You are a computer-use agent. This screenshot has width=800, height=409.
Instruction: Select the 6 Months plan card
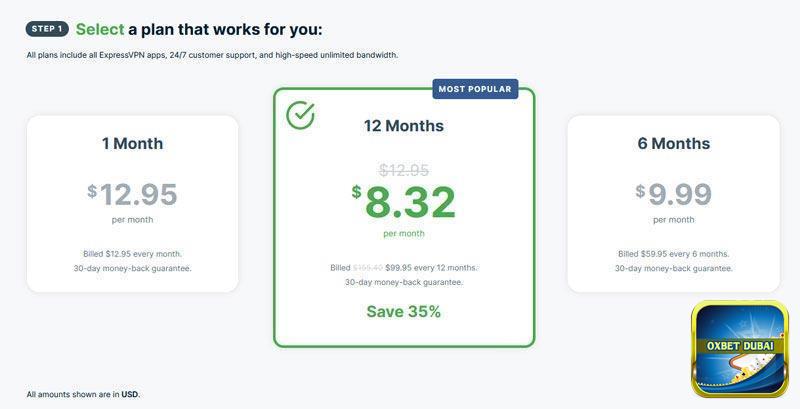coord(673,203)
